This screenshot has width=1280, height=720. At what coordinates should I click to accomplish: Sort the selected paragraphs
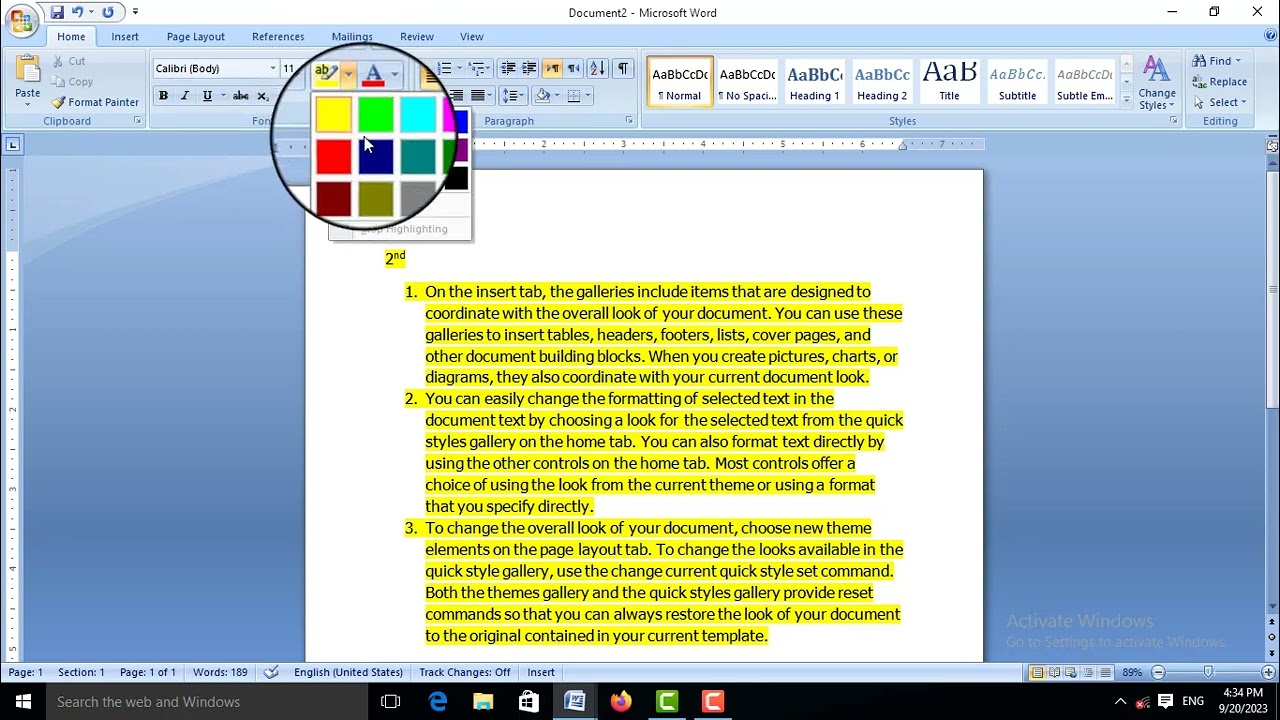click(597, 68)
